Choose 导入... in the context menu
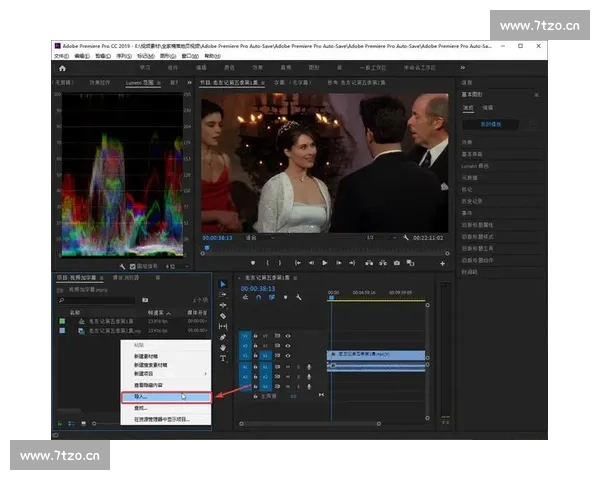Screen dimensions: 600x480 (141, 397)
